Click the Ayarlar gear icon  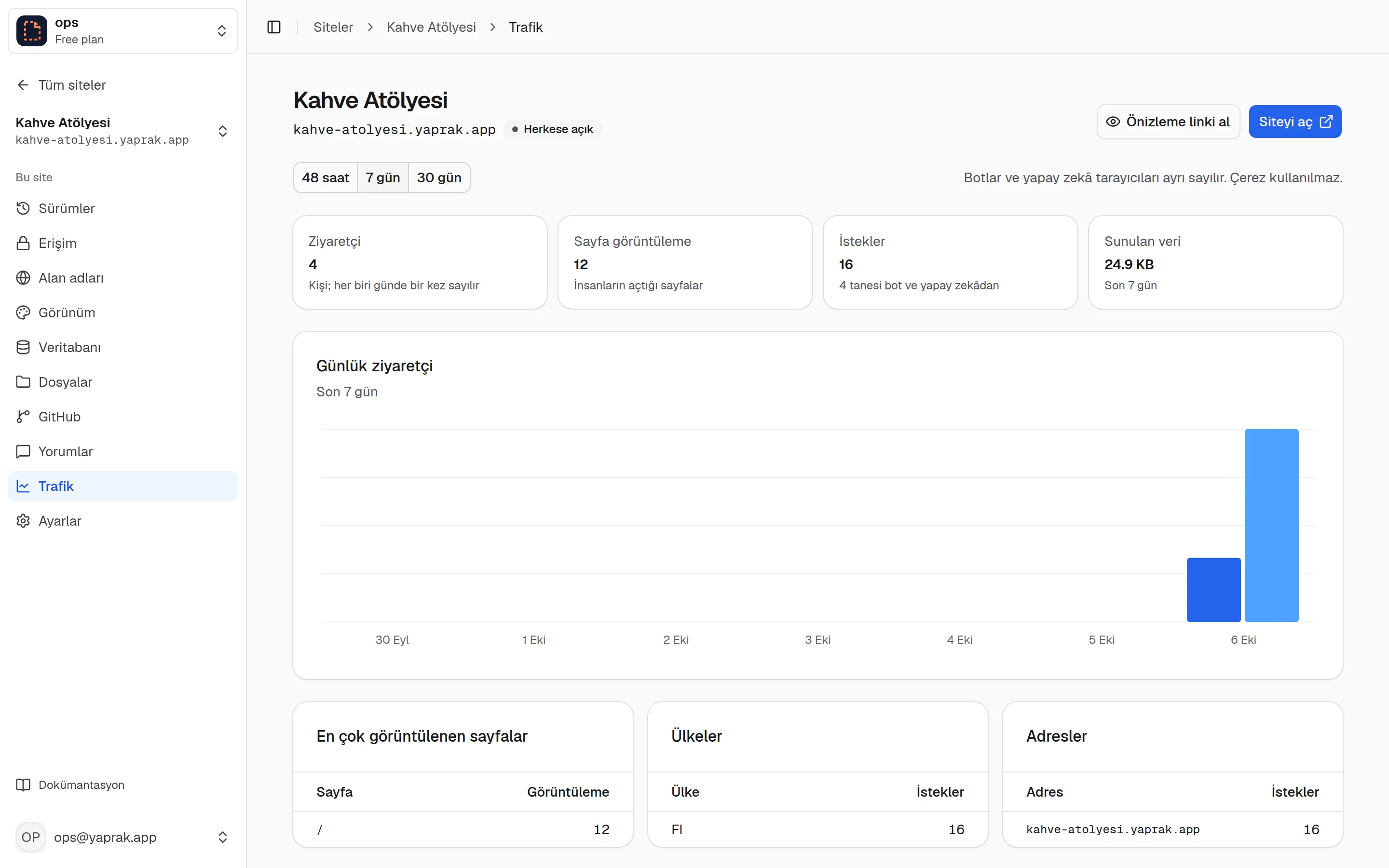coord(23,521)
